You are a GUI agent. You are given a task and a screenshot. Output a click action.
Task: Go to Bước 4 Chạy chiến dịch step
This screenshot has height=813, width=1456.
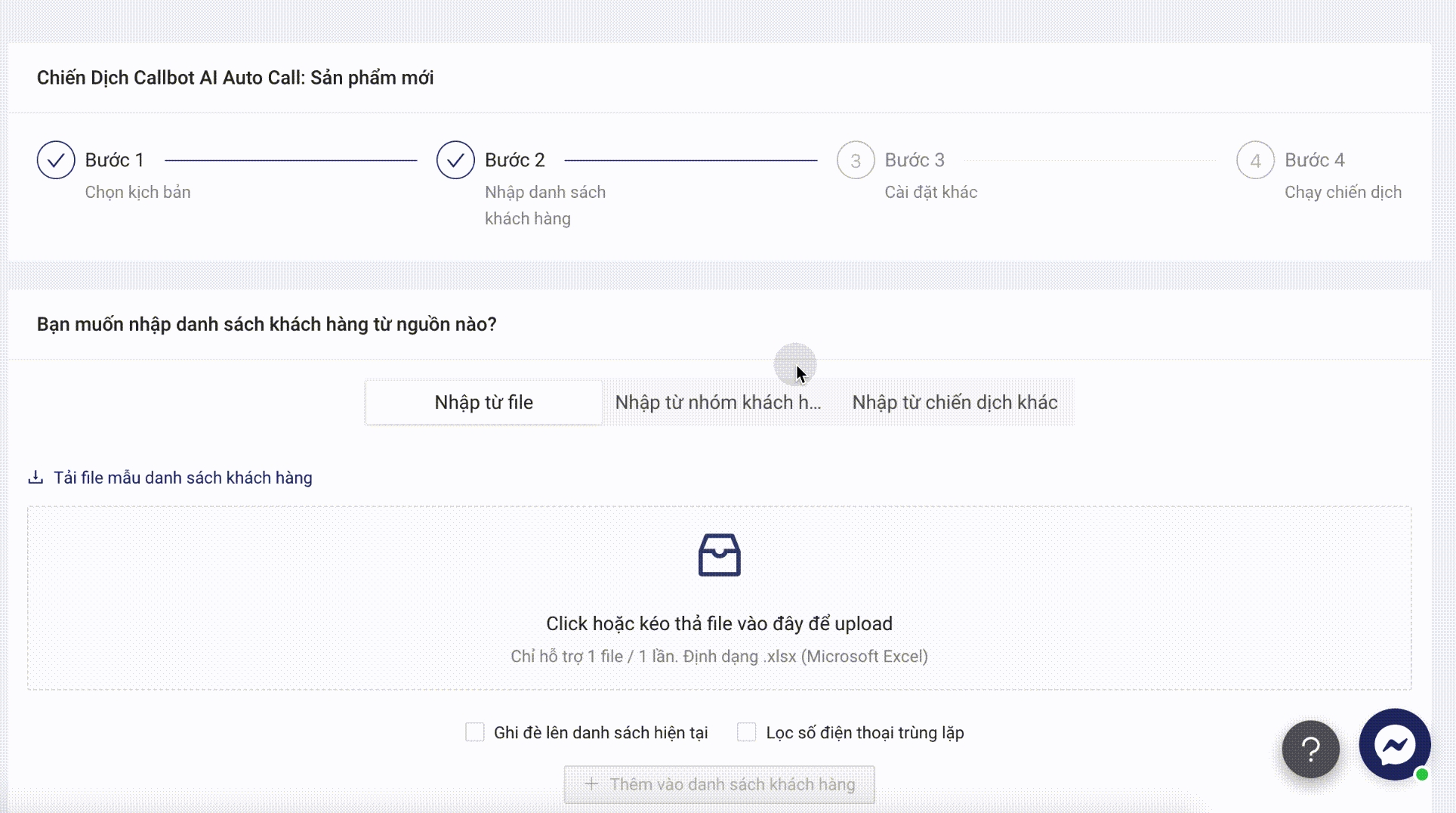pos(1314,160)
